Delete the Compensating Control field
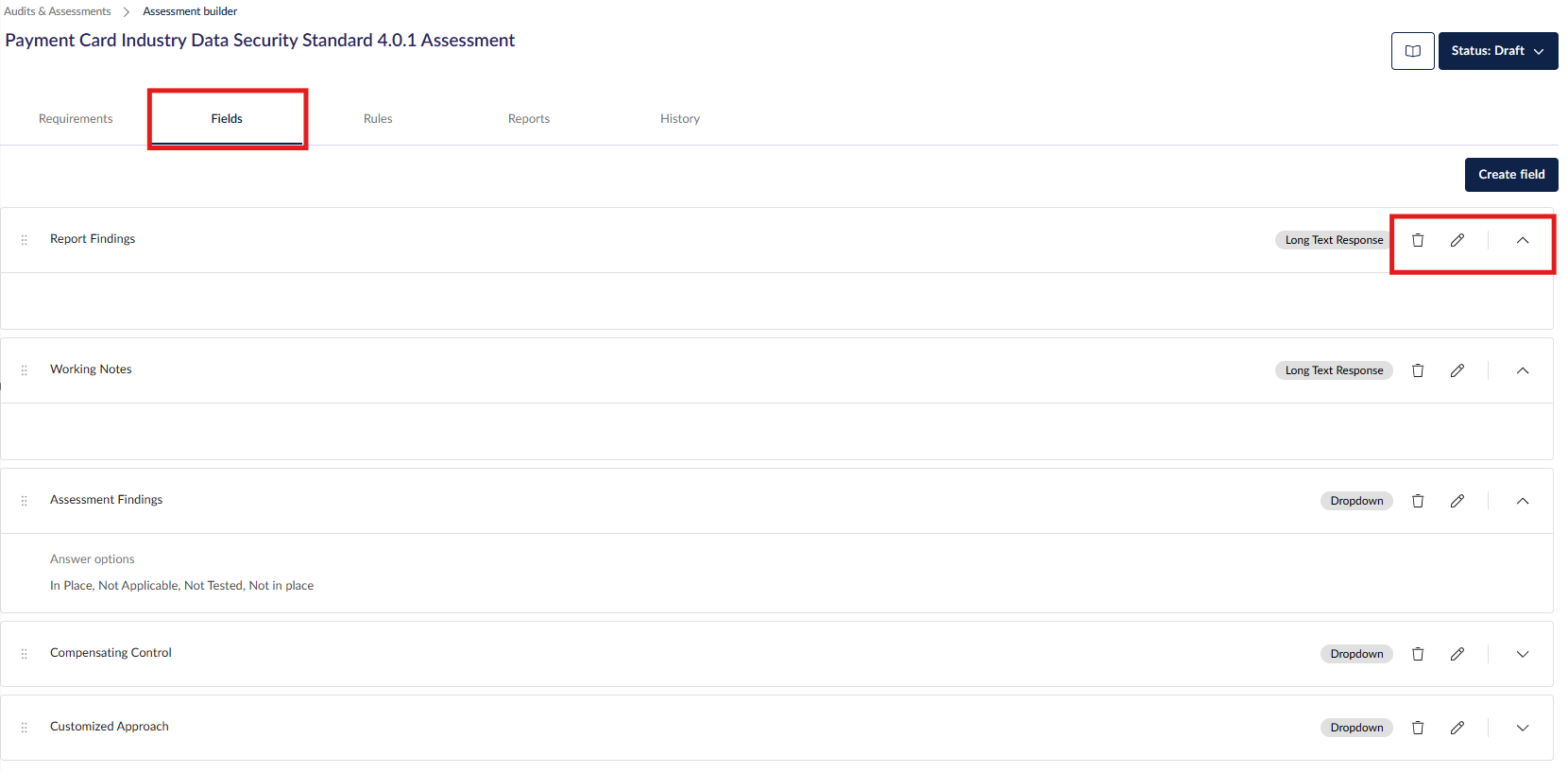Image resolution: width=1568 pixels, height=773 pixels. click(x=1417, y=654)
